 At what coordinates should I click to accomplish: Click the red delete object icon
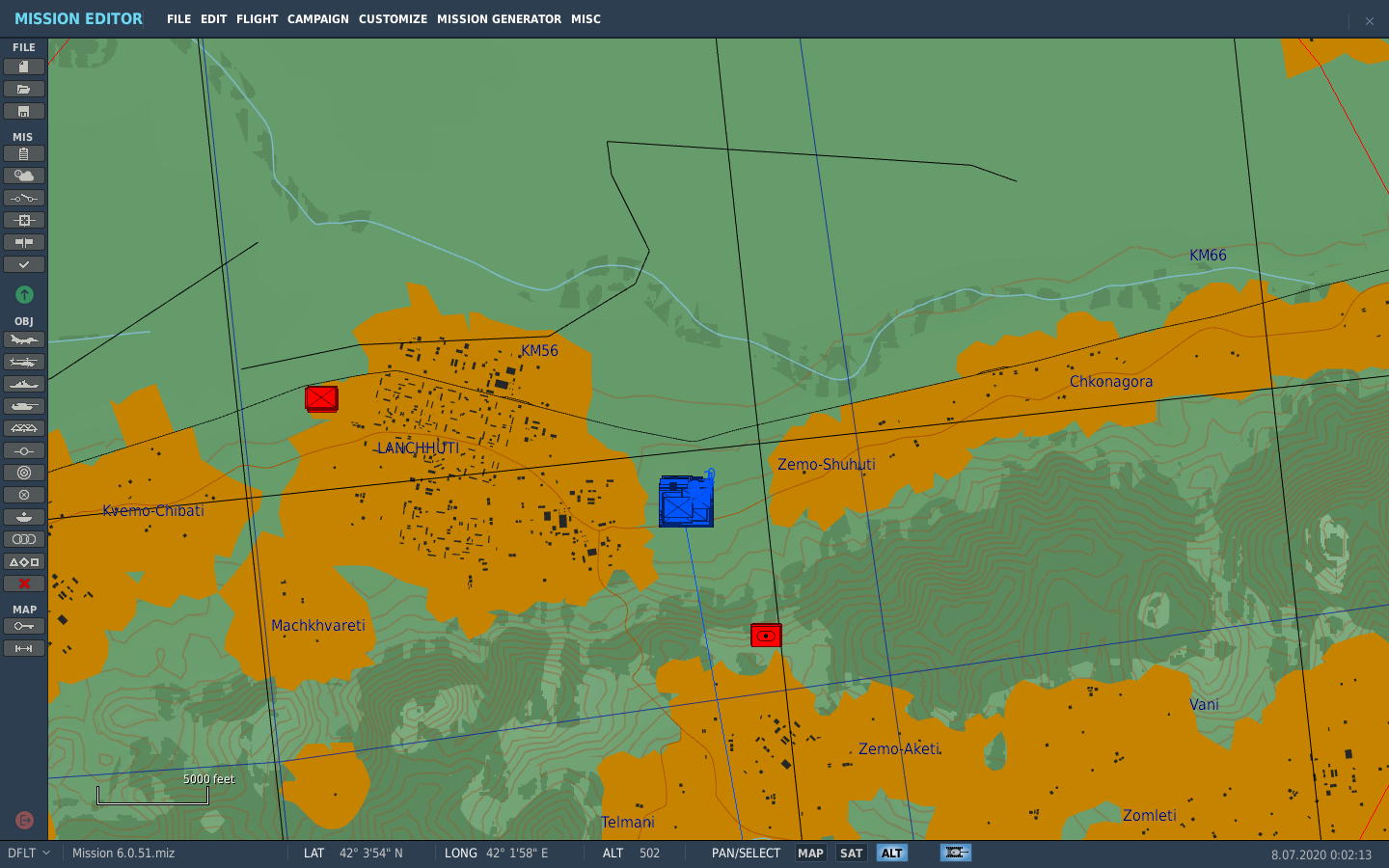(x=24, y=583)
